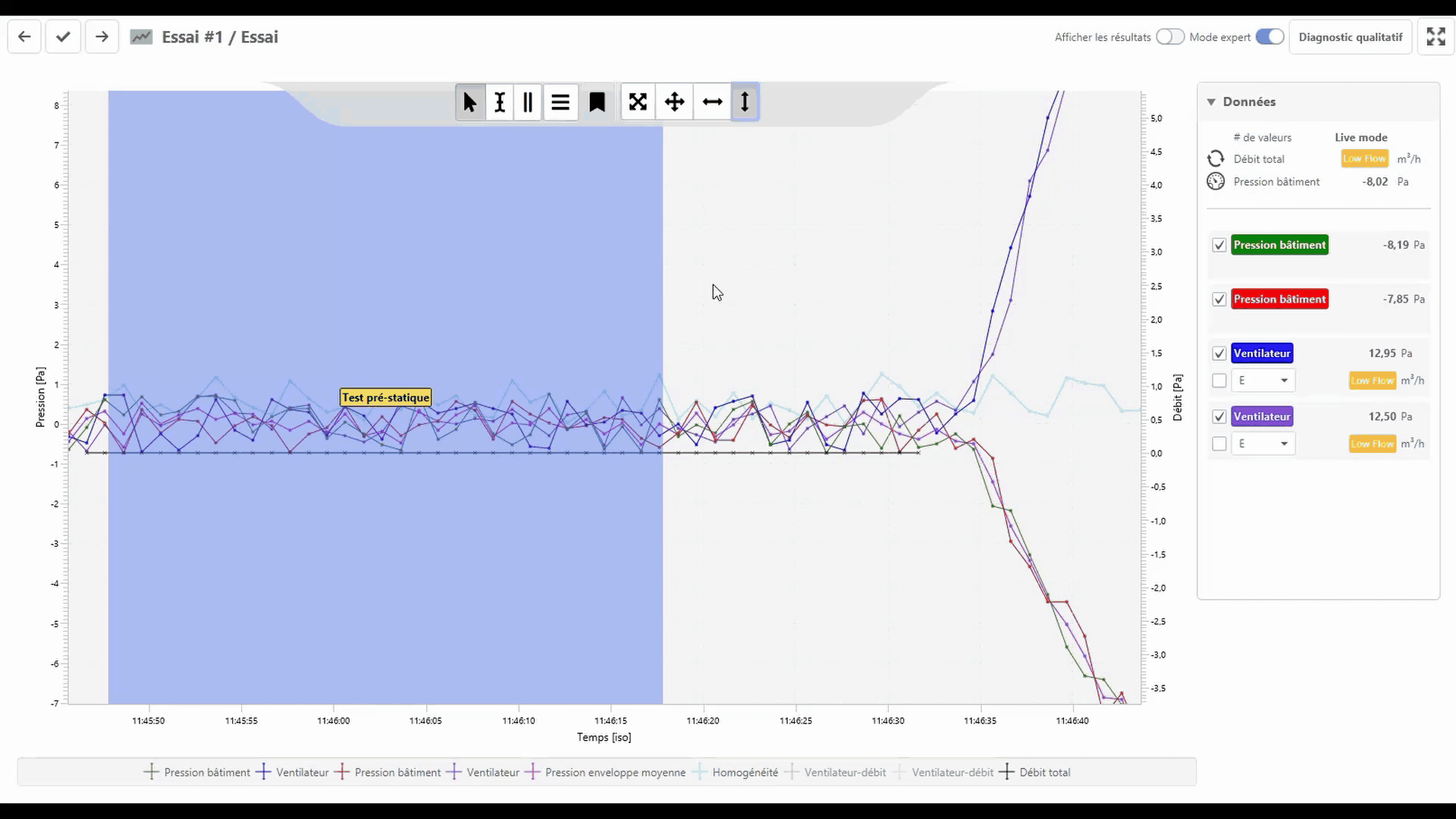Screen dimensions: 1456x819
Task: Select the four-way pan tool
Action: click(674, 102)
